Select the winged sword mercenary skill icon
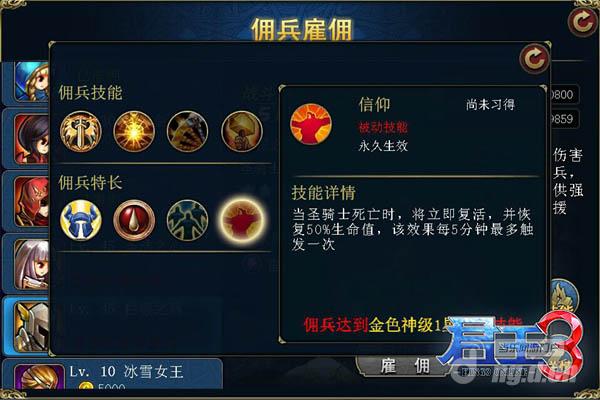The height and width of the screenshot is (400, 600). tap(81, 131)
